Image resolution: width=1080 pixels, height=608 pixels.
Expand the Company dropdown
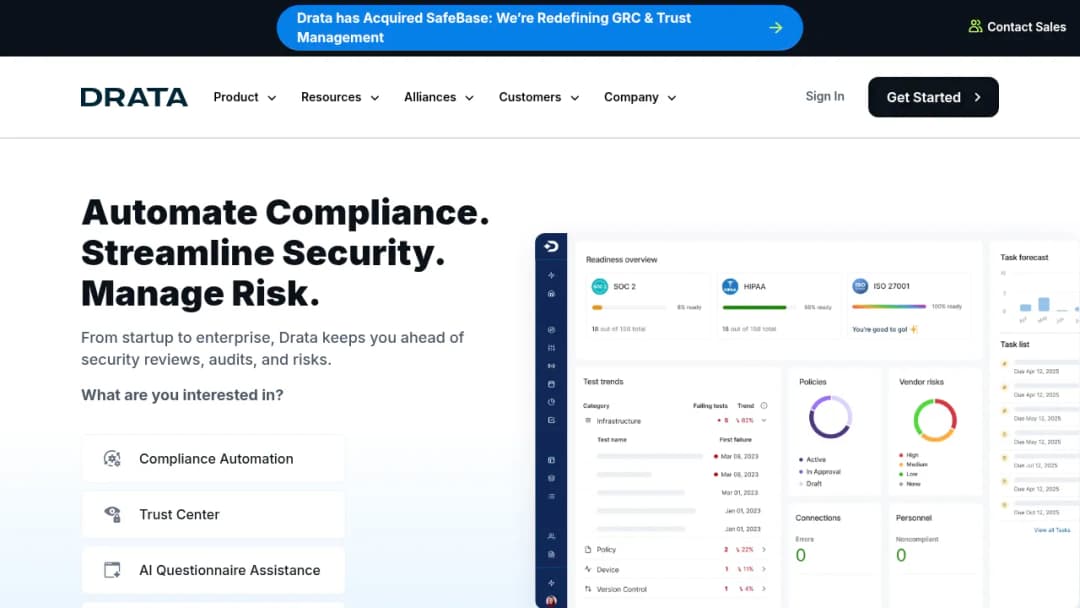pyautogui.click(x=640, y=97)
